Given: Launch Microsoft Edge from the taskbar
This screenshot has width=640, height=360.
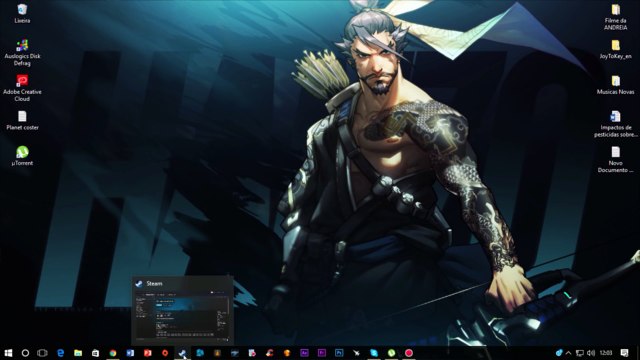Looking at the screenshot, I should 60,353.
